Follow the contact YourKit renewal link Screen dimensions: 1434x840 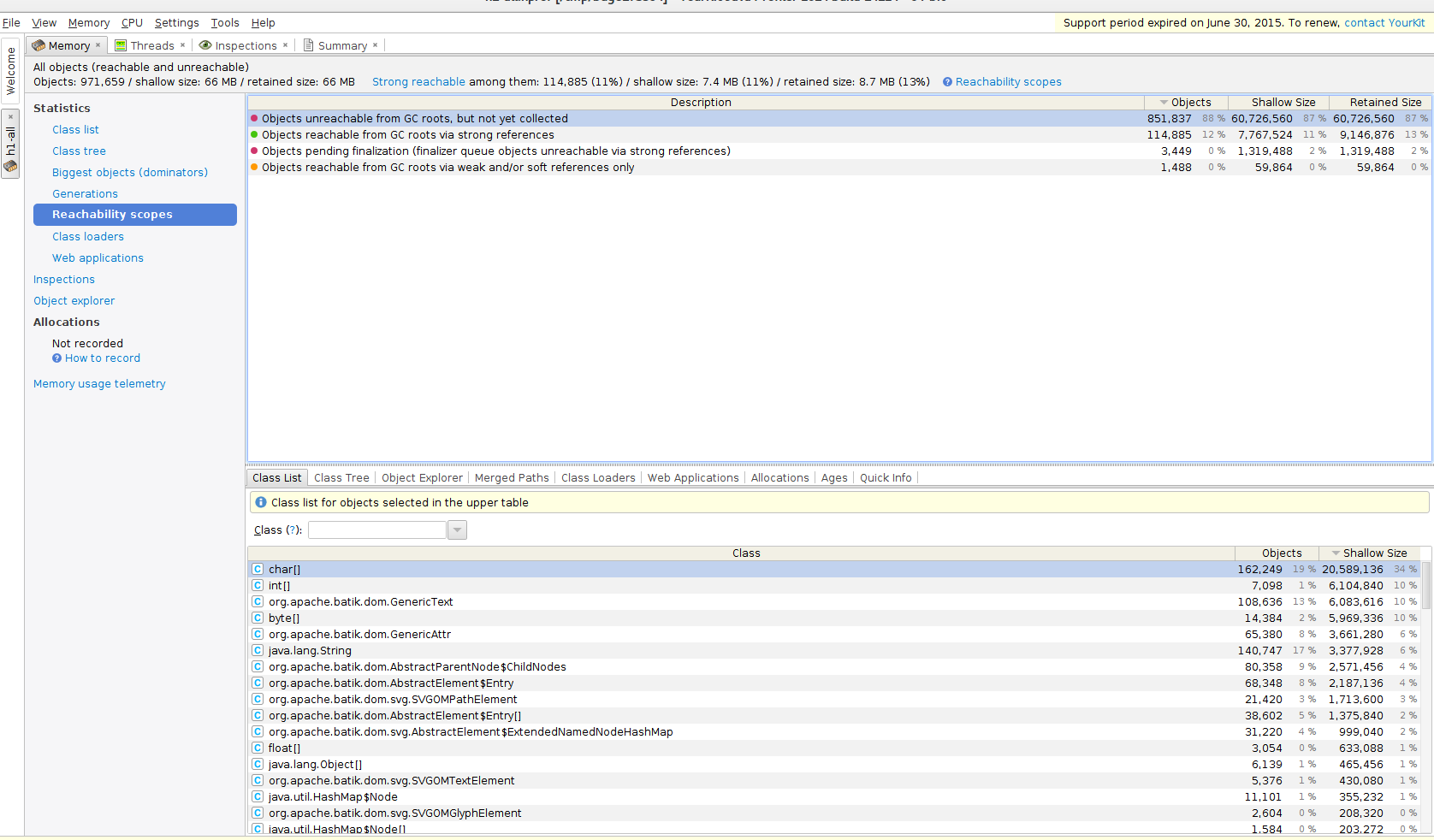(x=1384, y=23)
